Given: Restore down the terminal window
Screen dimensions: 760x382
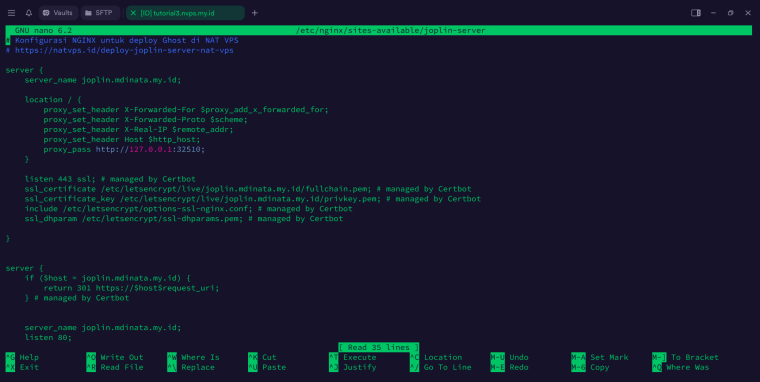Looking at the screenshot, I should point(730,13).
